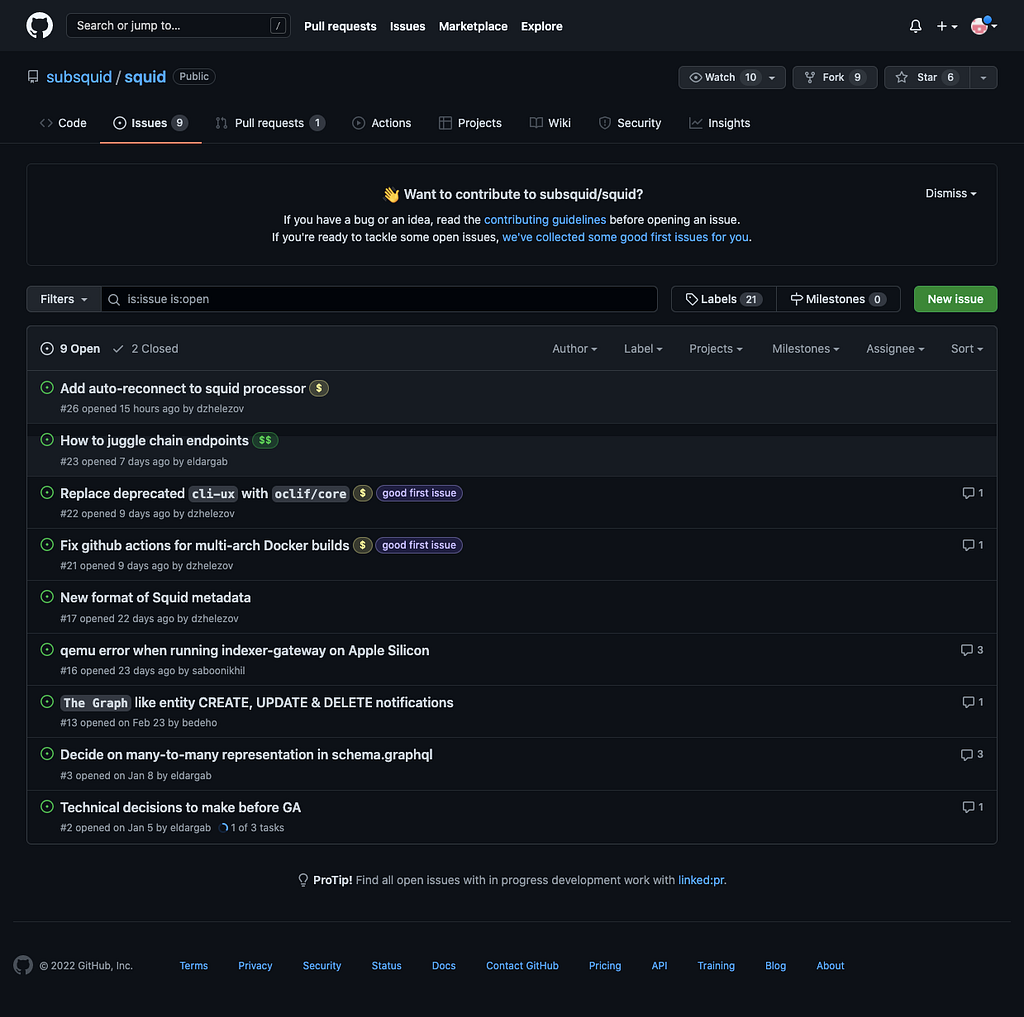Open comments on cli-ux replacement issue
The height and width of the screenshot is (1017, 1024).
click(x=972, y=492)
